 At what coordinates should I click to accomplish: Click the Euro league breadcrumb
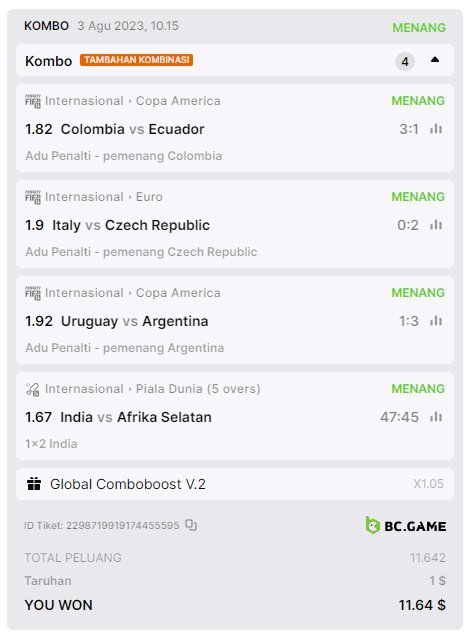(149, 197)
